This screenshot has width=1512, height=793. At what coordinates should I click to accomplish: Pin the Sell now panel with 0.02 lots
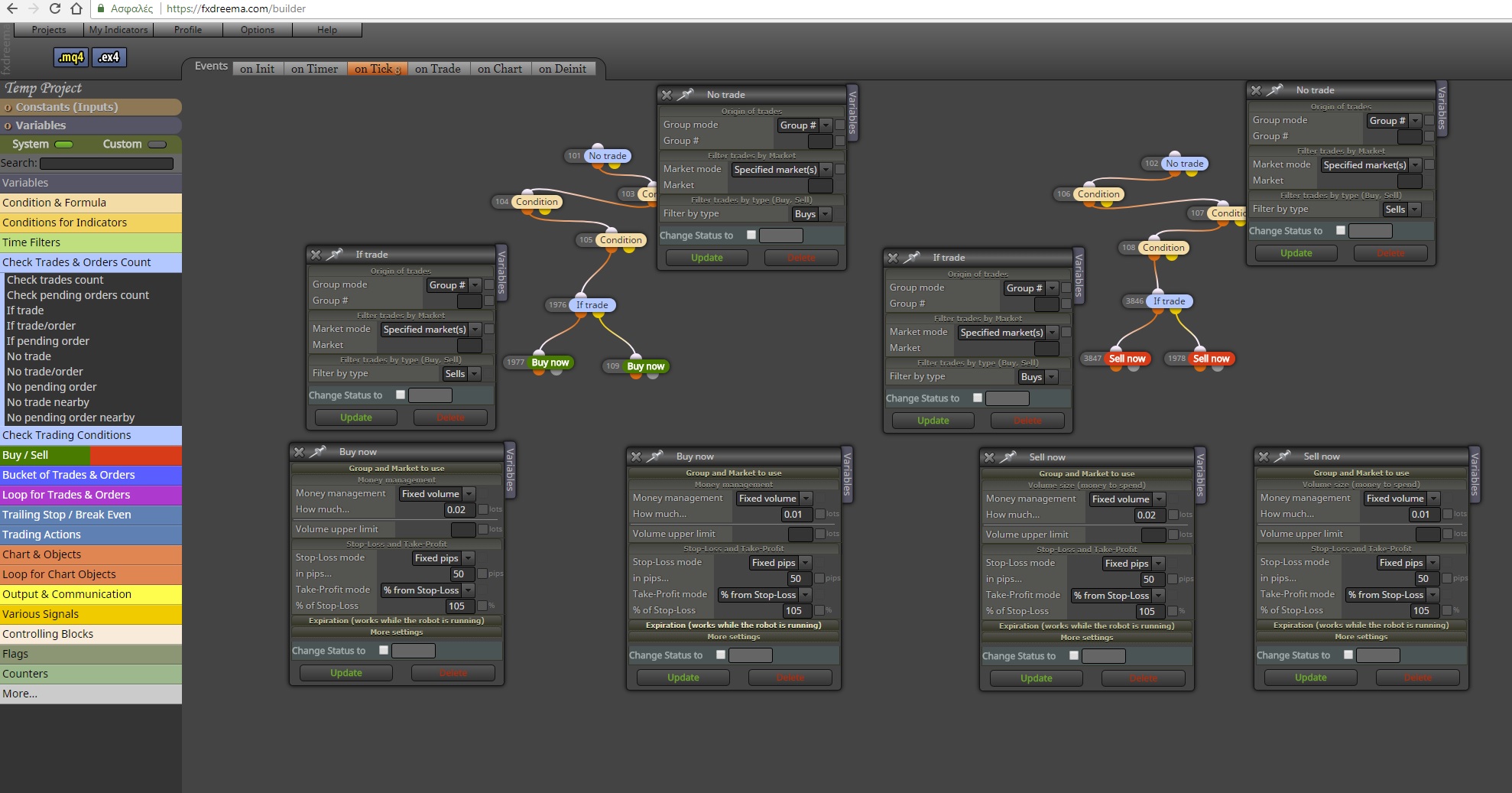(x=1008, y=457)
